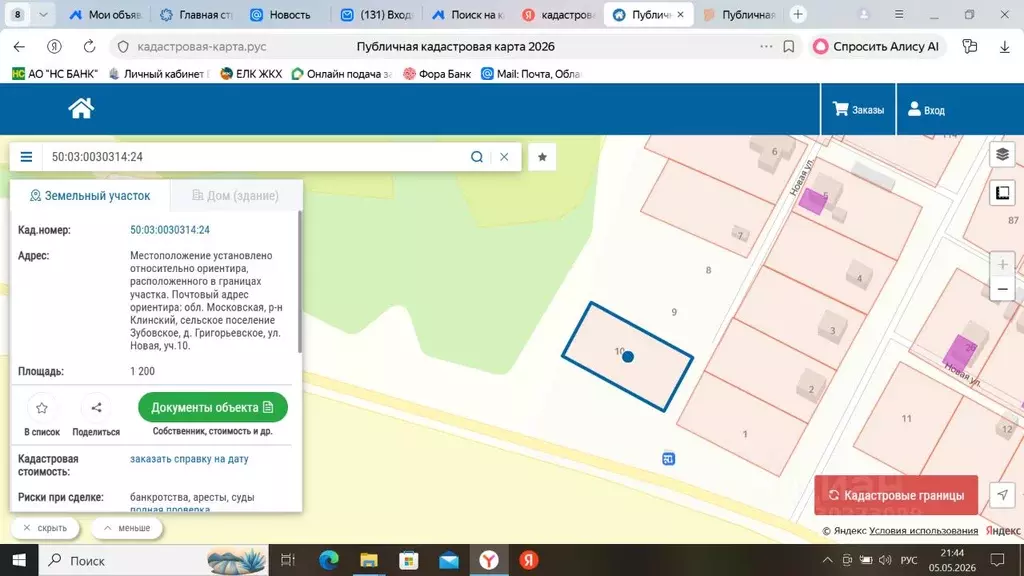Toggle Кадастровые границы button
The height and width of the screenshot is (576, 1024).
(x=896, y=495)
